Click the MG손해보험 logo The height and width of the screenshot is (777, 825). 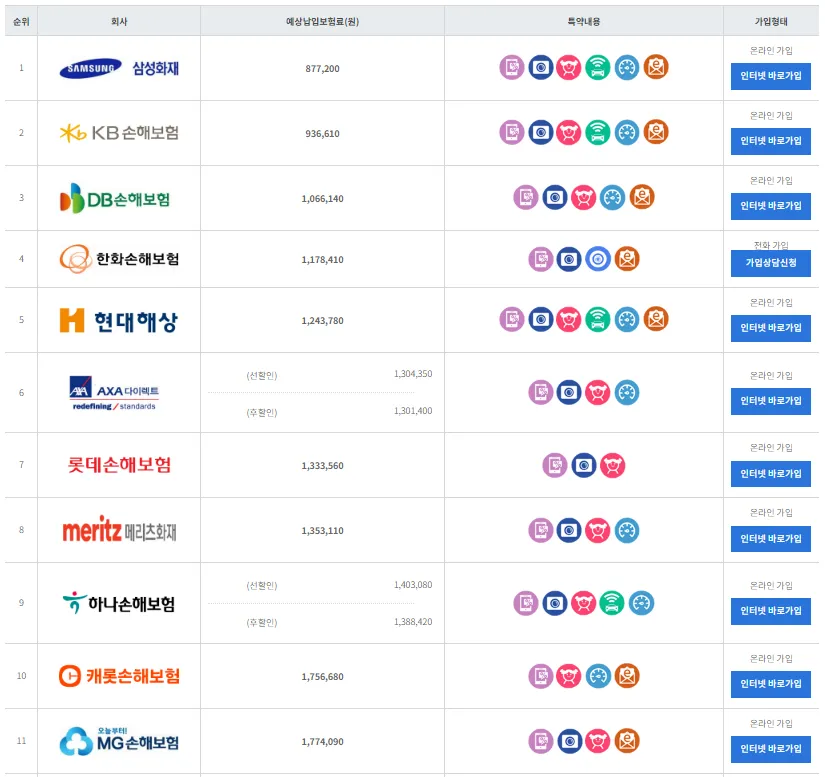pos(119,741)
